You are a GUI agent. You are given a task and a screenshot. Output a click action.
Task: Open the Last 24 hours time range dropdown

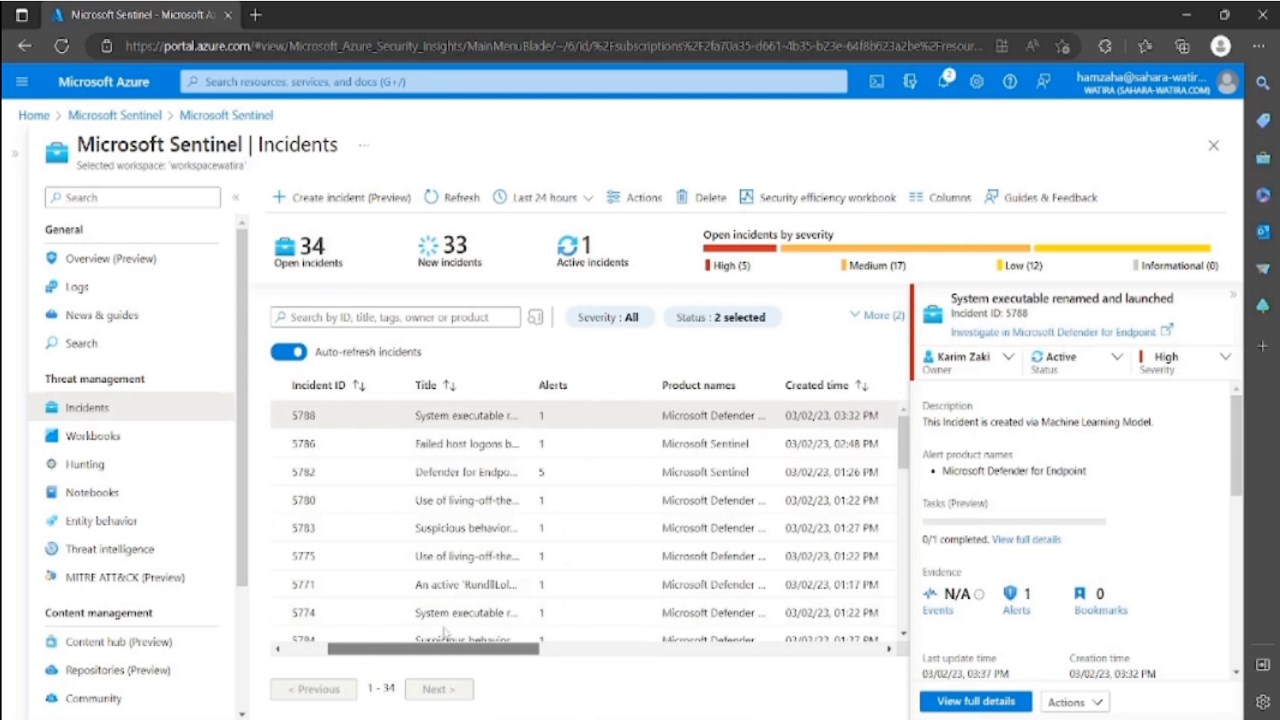click(543, 198)
